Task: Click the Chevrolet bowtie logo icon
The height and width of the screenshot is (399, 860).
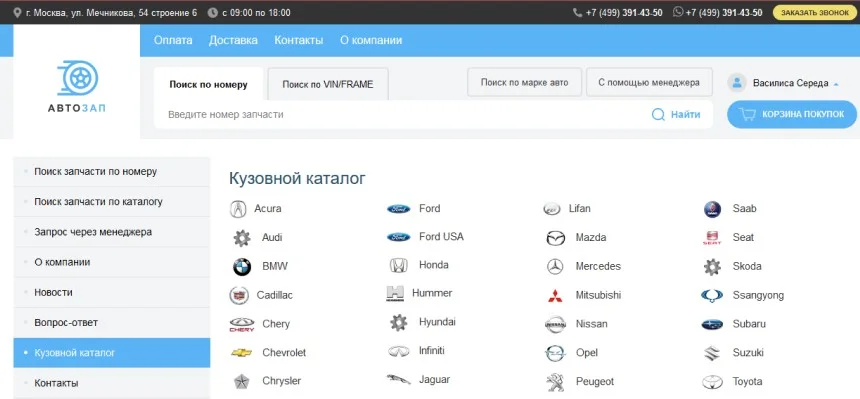Action: pos(242,353)
